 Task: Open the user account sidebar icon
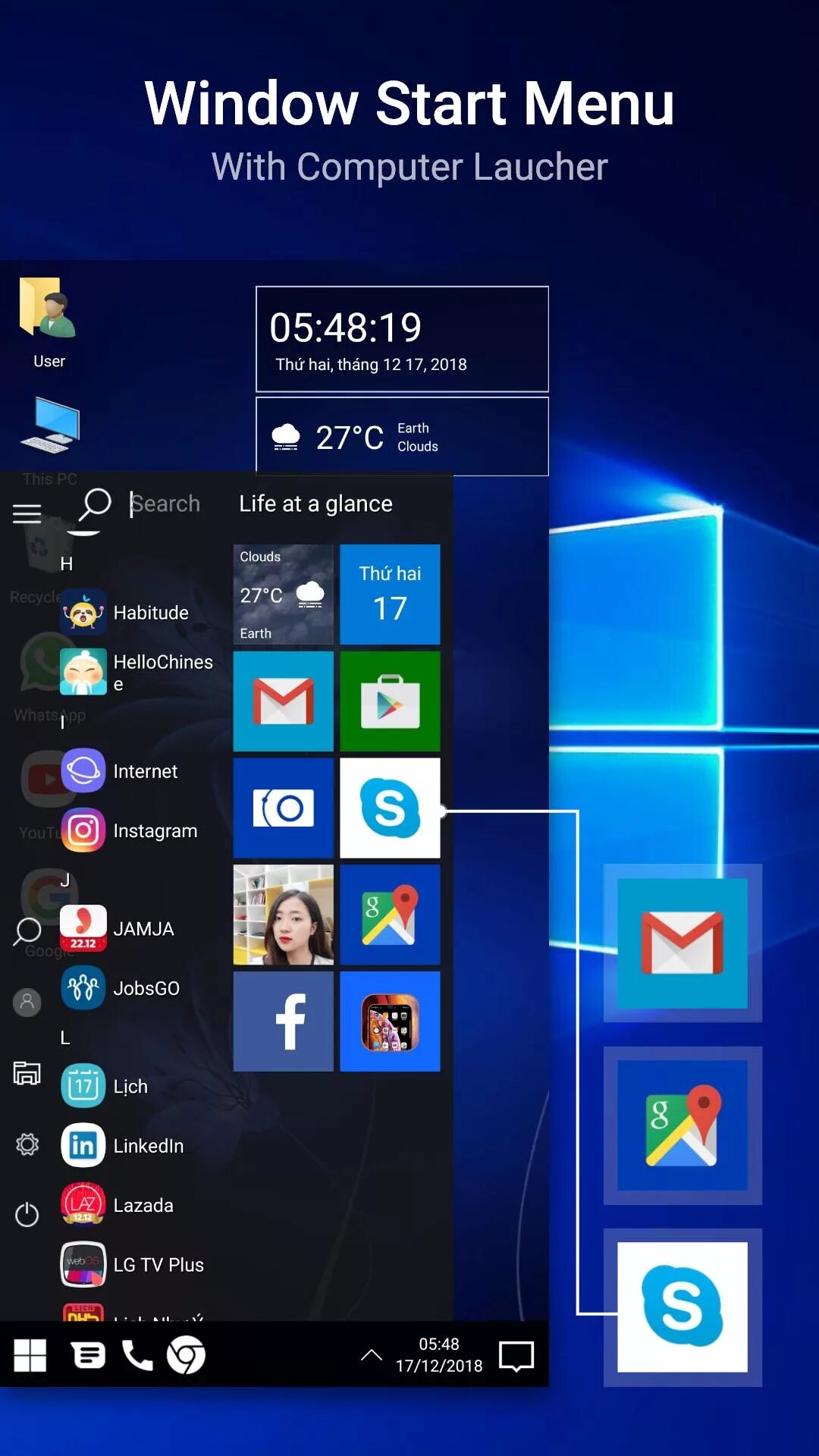27,1002
